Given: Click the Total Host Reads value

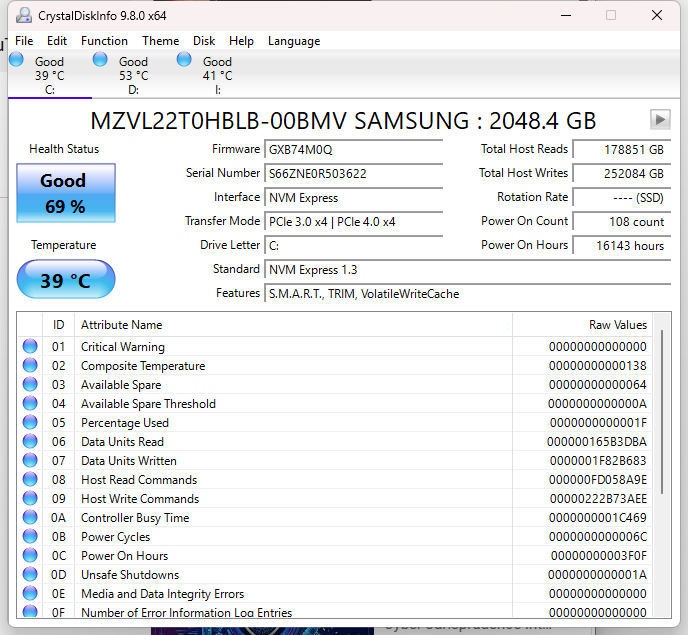Looking at the screenshot, I should pos(622,150).
